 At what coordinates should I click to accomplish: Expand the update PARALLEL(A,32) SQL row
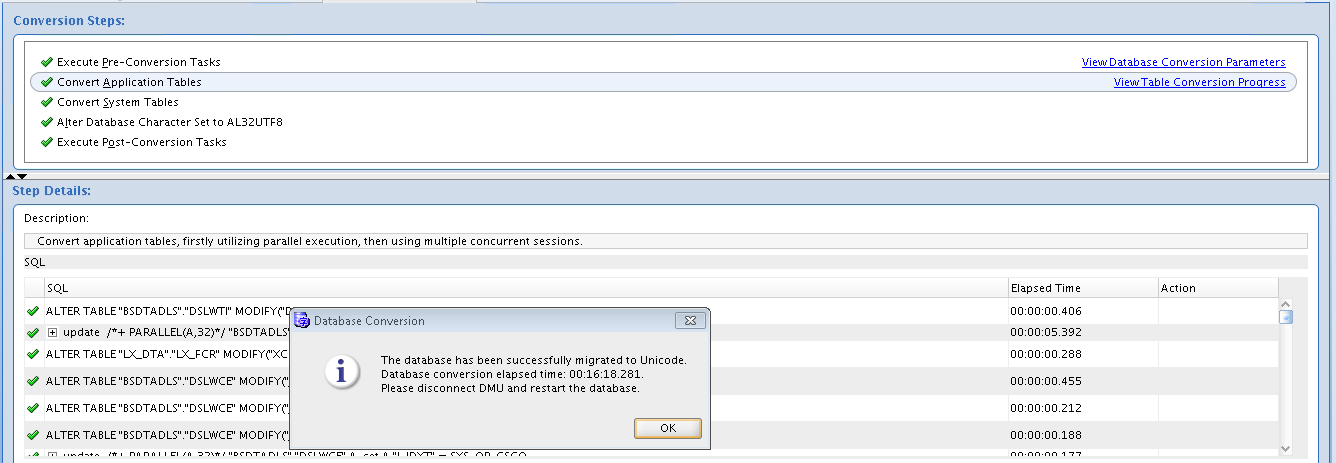[x=52, y=332]
